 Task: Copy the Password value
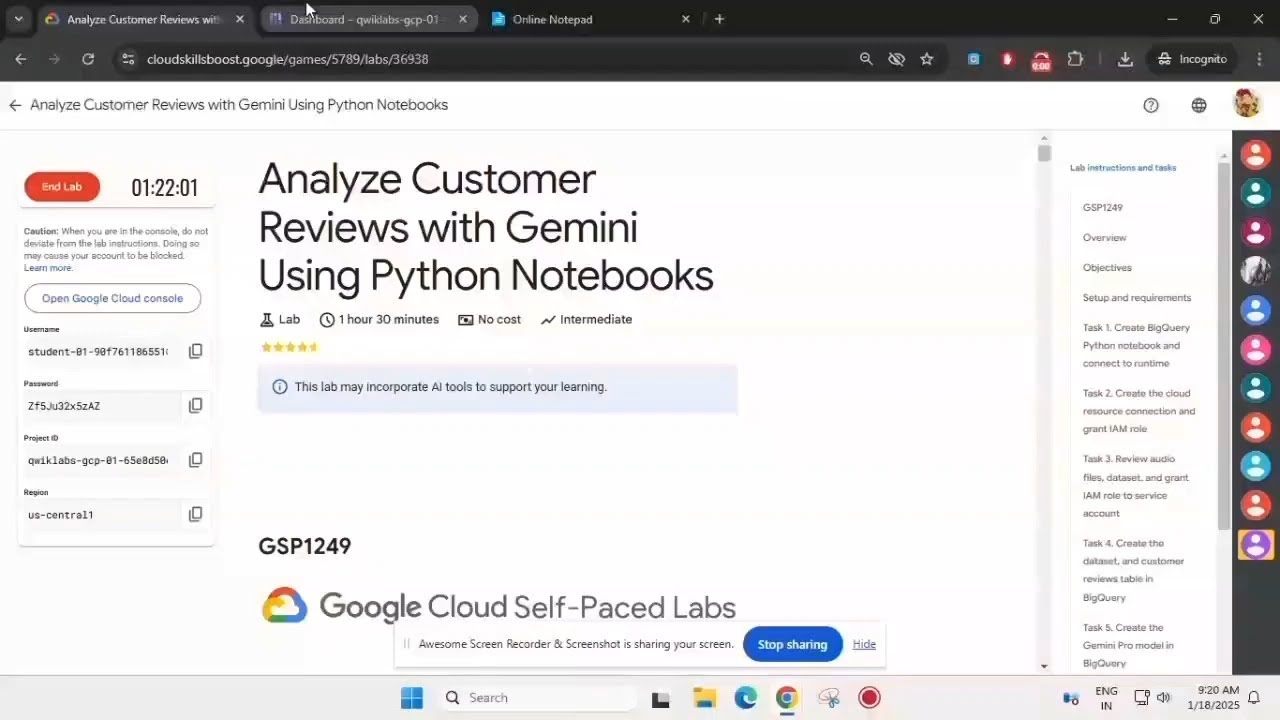[195, 405]
